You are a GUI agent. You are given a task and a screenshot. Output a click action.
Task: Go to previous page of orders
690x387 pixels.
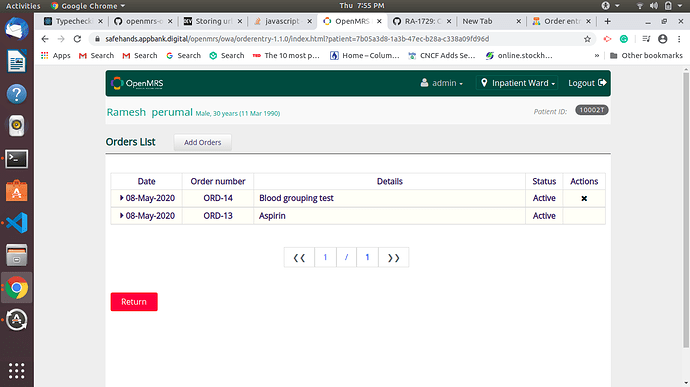tap(299, 258)
